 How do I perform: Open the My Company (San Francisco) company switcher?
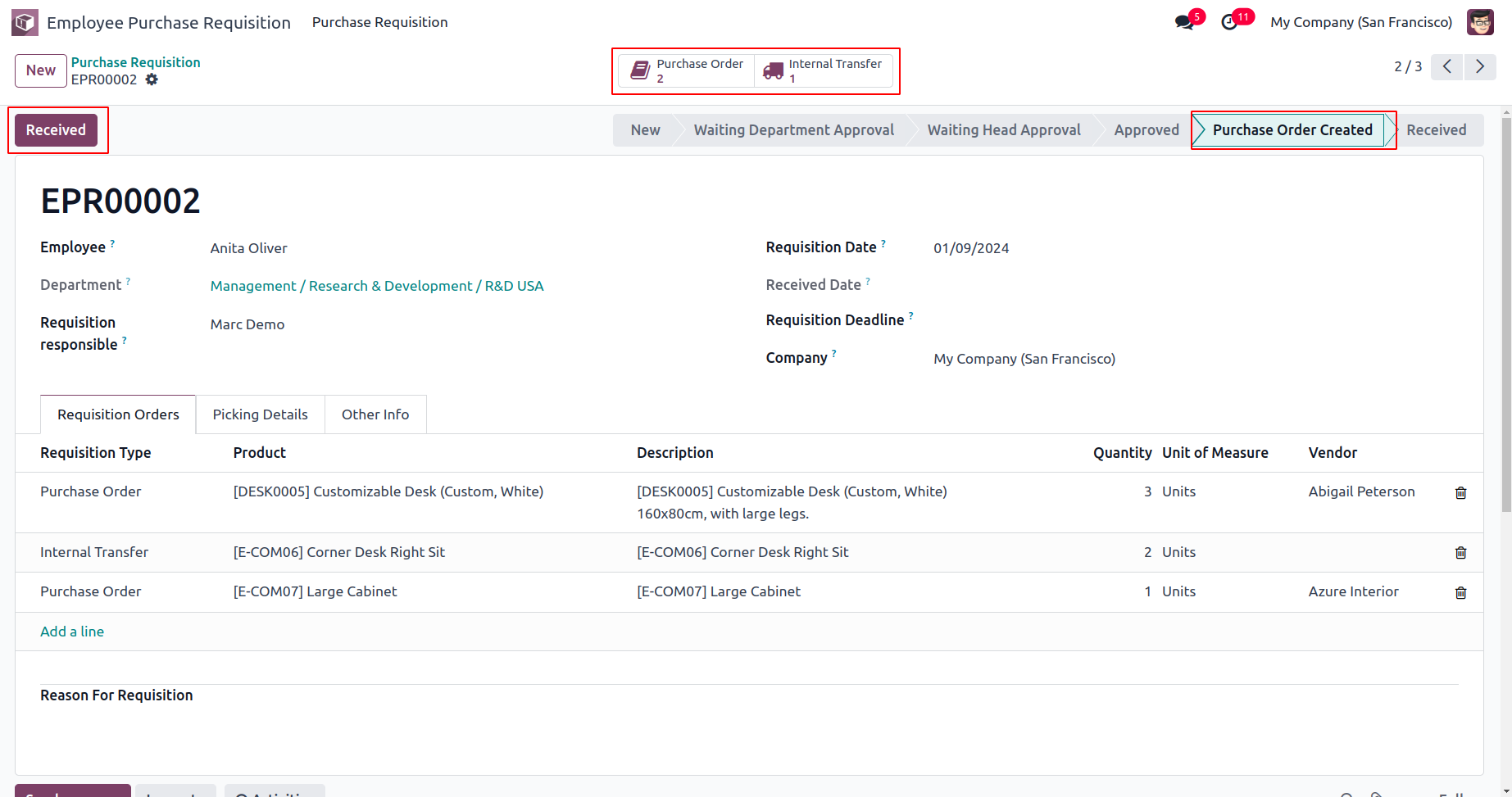pyautogui.click(x=1360, y=22)
